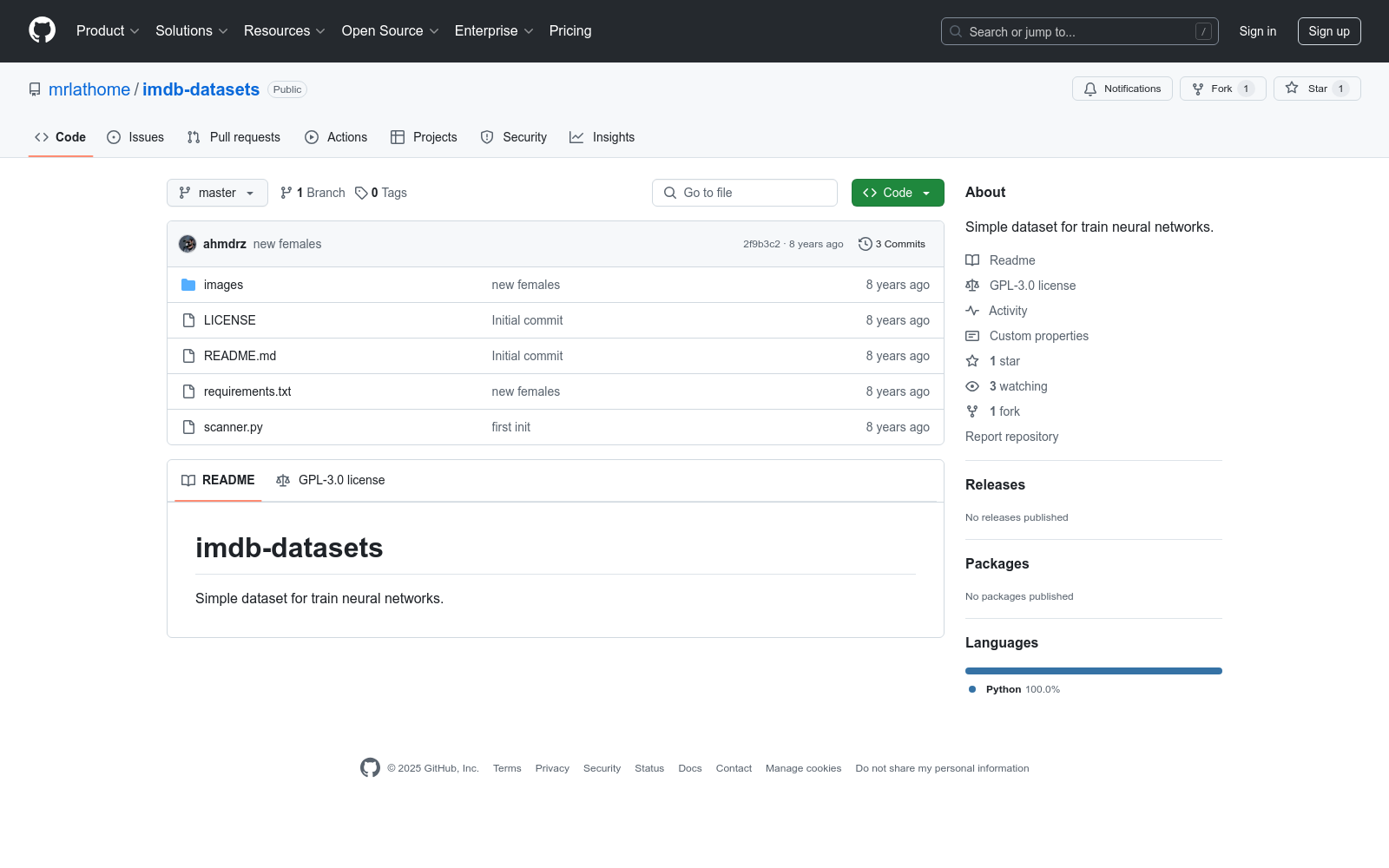Expand the Enterprise menu
Screen dimensions: 1389x868
click(x=494, y=30)
